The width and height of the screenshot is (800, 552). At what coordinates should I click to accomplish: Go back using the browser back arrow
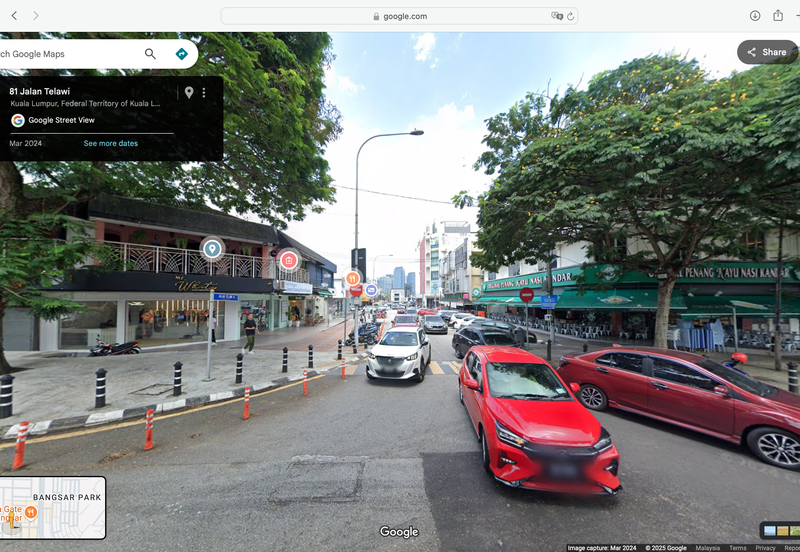(x=14, y=16)
